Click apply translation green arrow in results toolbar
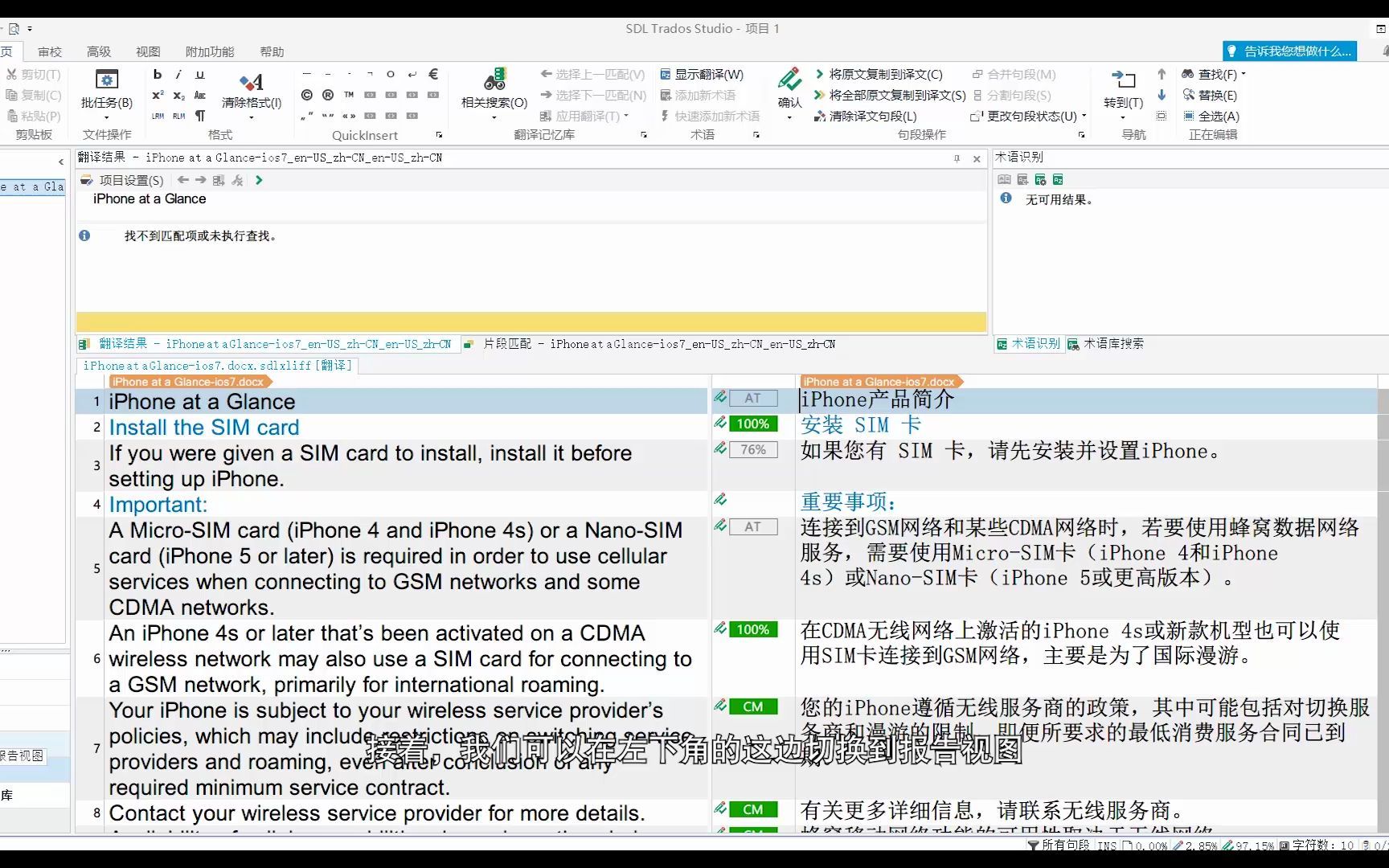1389x868 pixels. coord(259,180)
